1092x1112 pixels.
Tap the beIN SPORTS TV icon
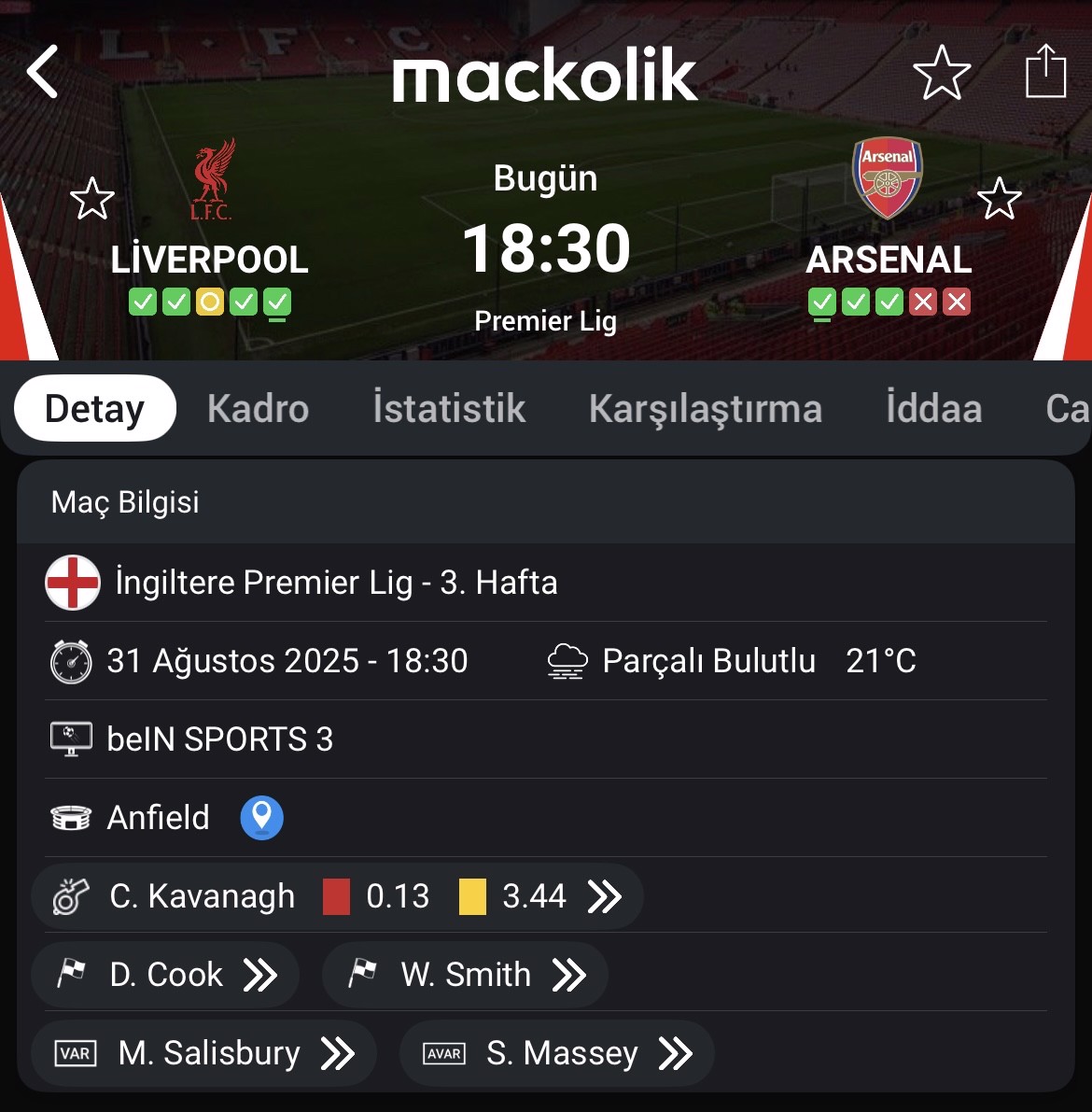pyautogui.click(x=71, y=739)
